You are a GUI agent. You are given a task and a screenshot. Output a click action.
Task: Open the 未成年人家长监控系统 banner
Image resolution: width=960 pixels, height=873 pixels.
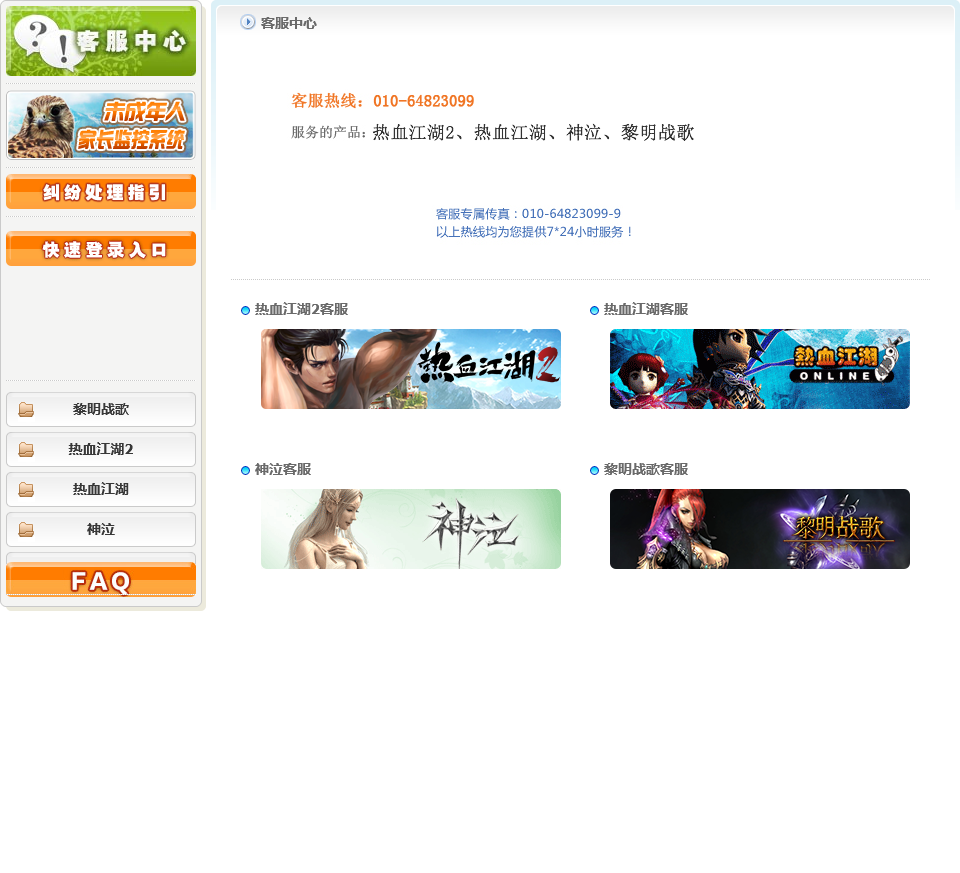click(101, 126)
